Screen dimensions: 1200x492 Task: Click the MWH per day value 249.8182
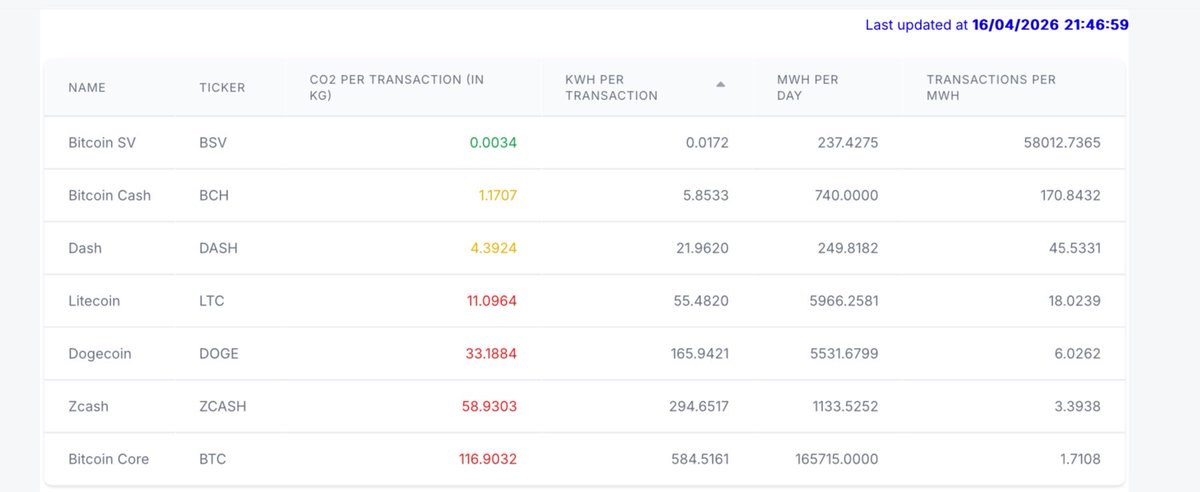click(848, 248)
